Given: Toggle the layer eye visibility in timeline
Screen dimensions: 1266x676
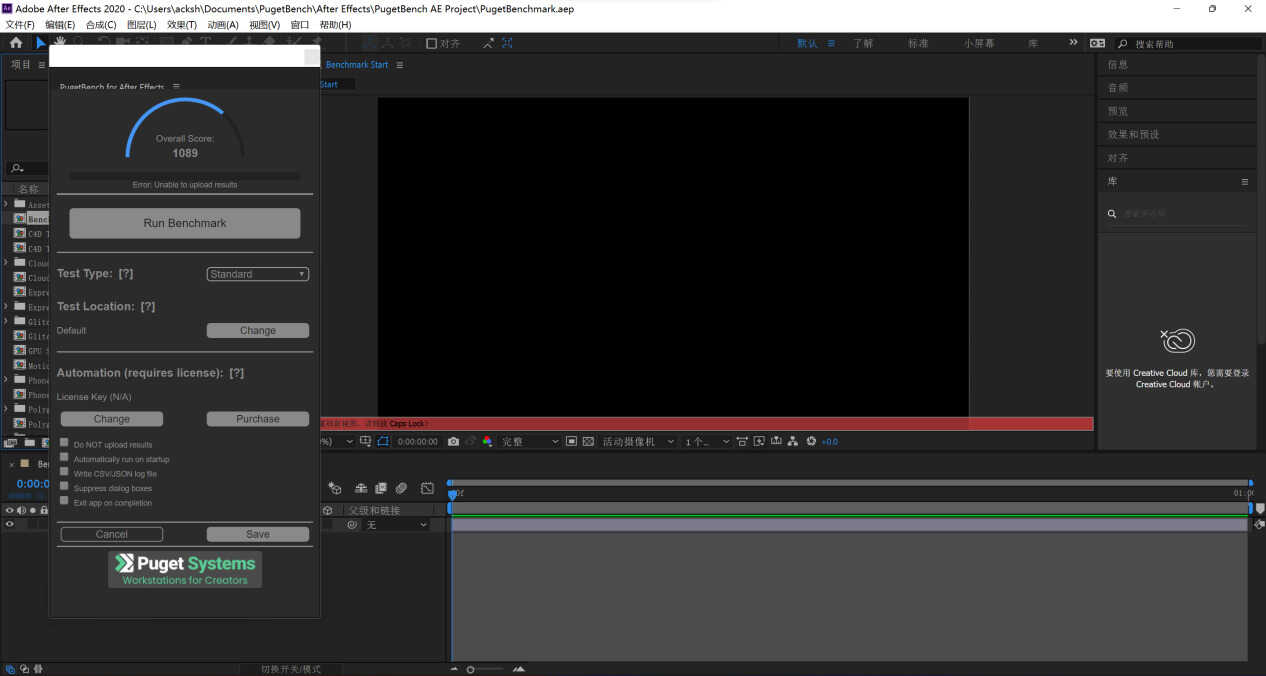Looking at the screenshot, I should click(x=10, y=524).
